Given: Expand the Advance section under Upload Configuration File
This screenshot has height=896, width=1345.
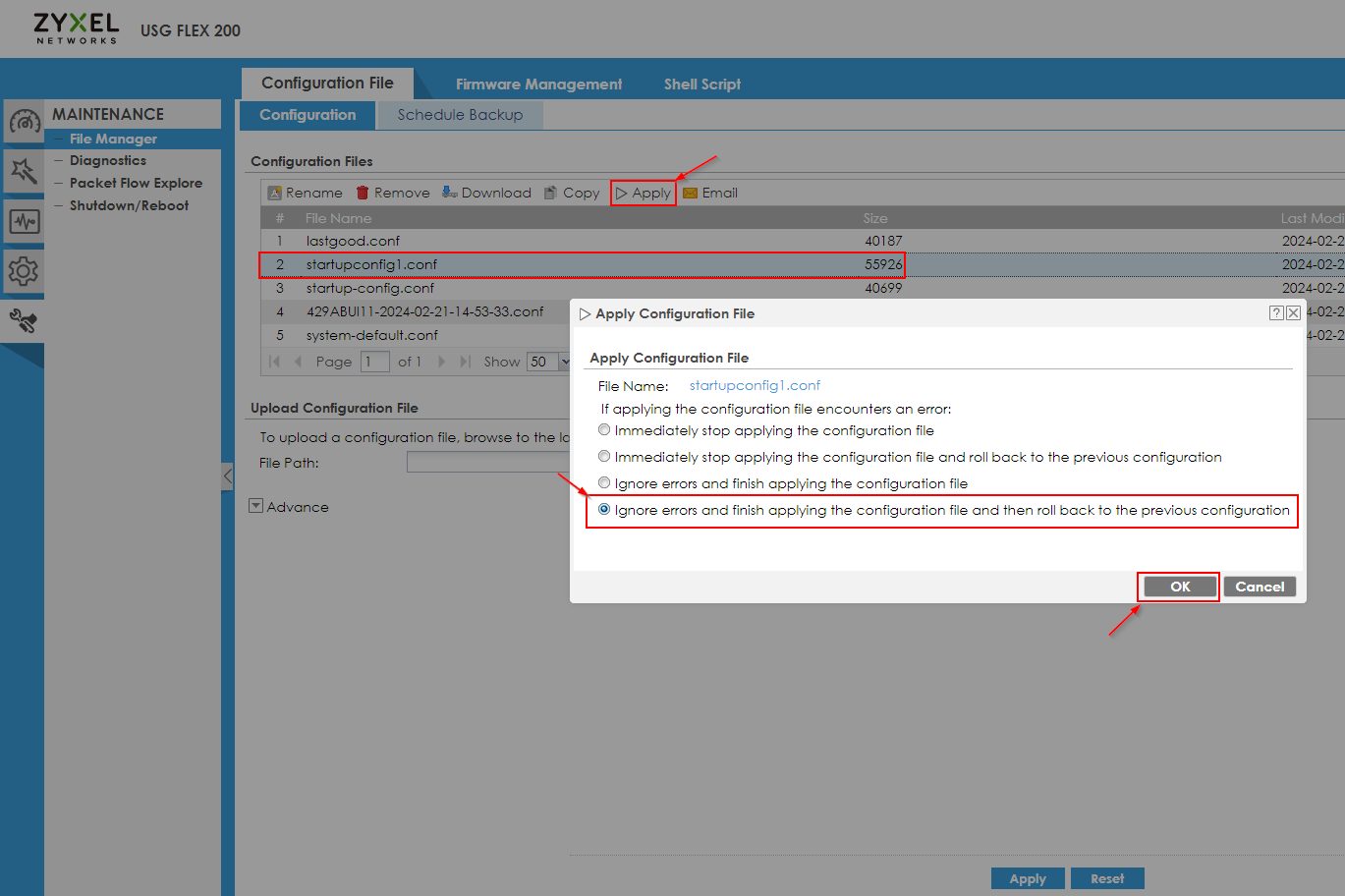Looking at the screenshot, I should click(x=255, y=506).
